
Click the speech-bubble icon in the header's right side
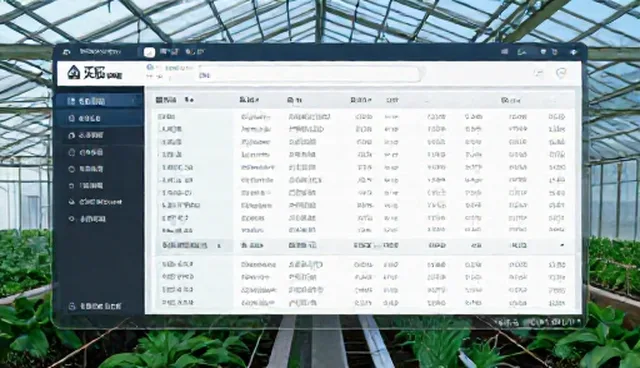pyautogui.click(x=539, y=73)
